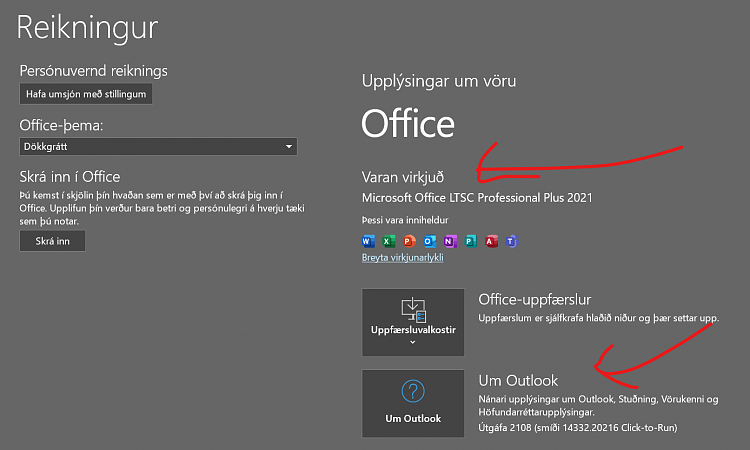Click the Office-uppfærslur heading
Screen dimensions: 750x450
click(x=535, y=300)
